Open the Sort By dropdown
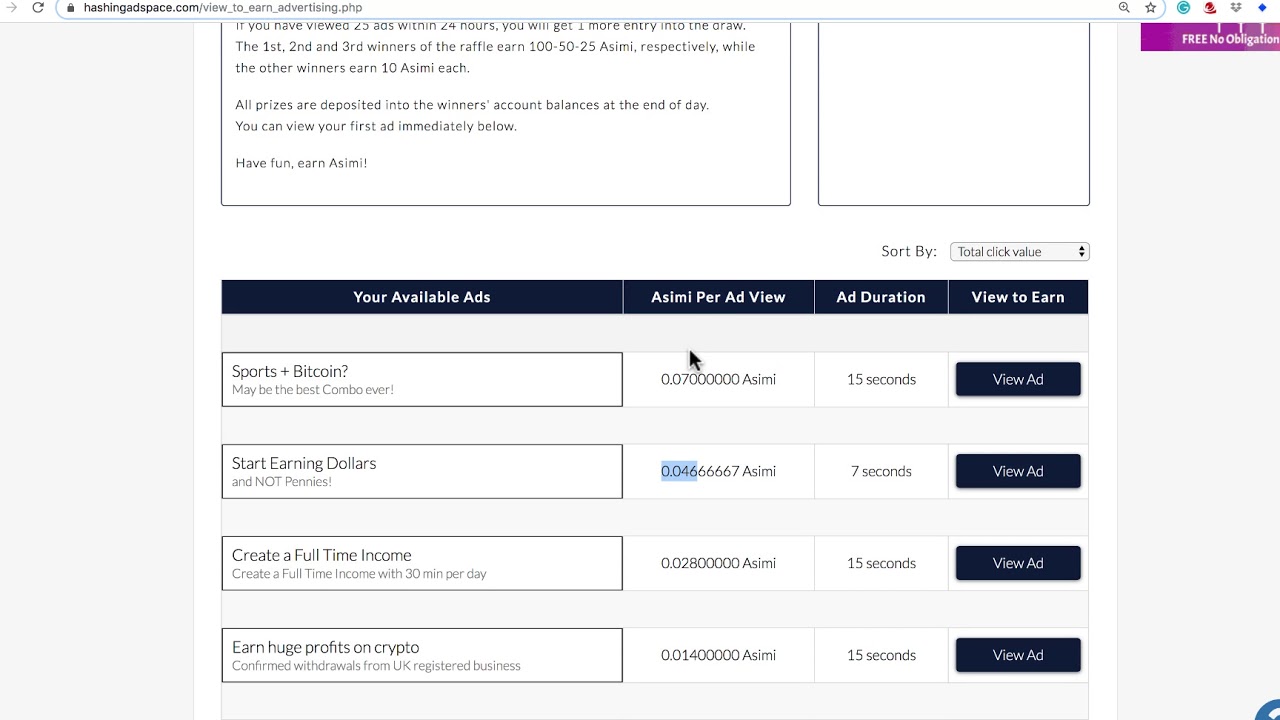Screen dimensions: 1280x720 pos(1019,252)
